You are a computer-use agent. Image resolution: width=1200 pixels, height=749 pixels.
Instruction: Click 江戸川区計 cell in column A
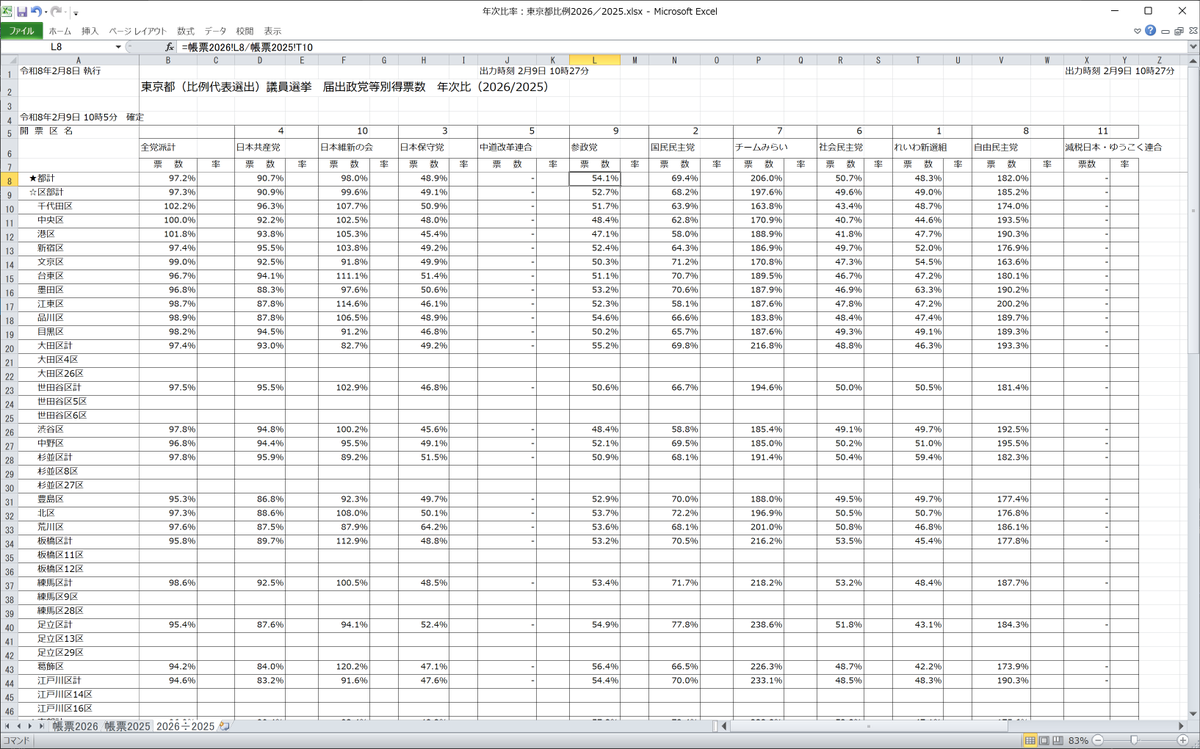click(x=78, y=680)
